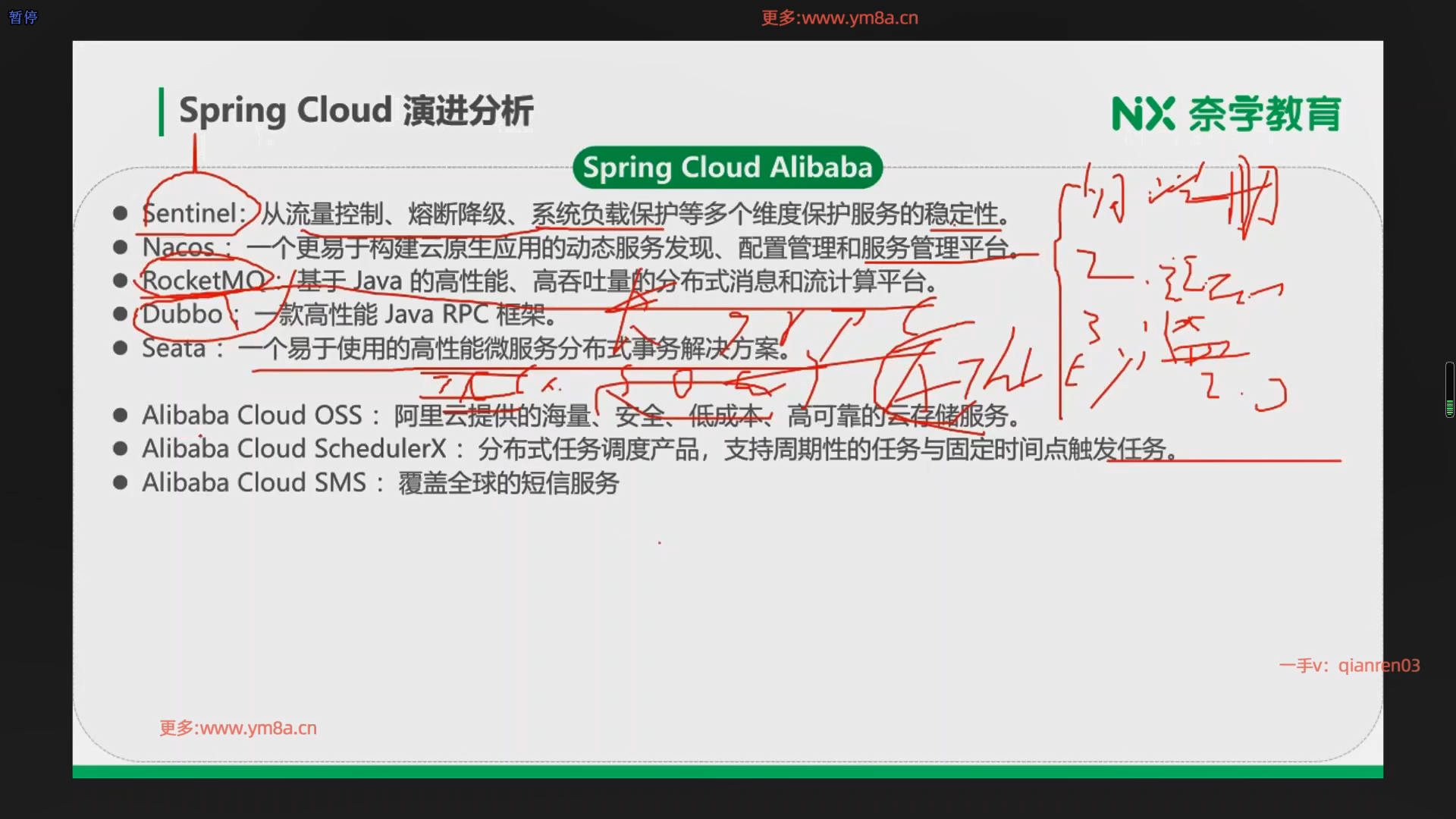Click the bullet before Alibaba Cloud SchedulerX
1456x819 pixels.
click(120, 449)
